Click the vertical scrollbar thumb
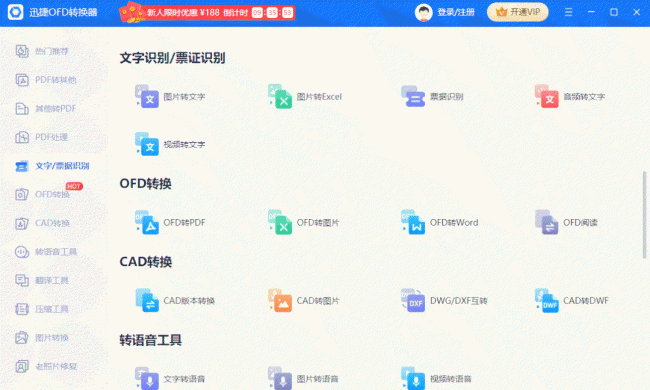650x390 pixels. coord(644,215)
